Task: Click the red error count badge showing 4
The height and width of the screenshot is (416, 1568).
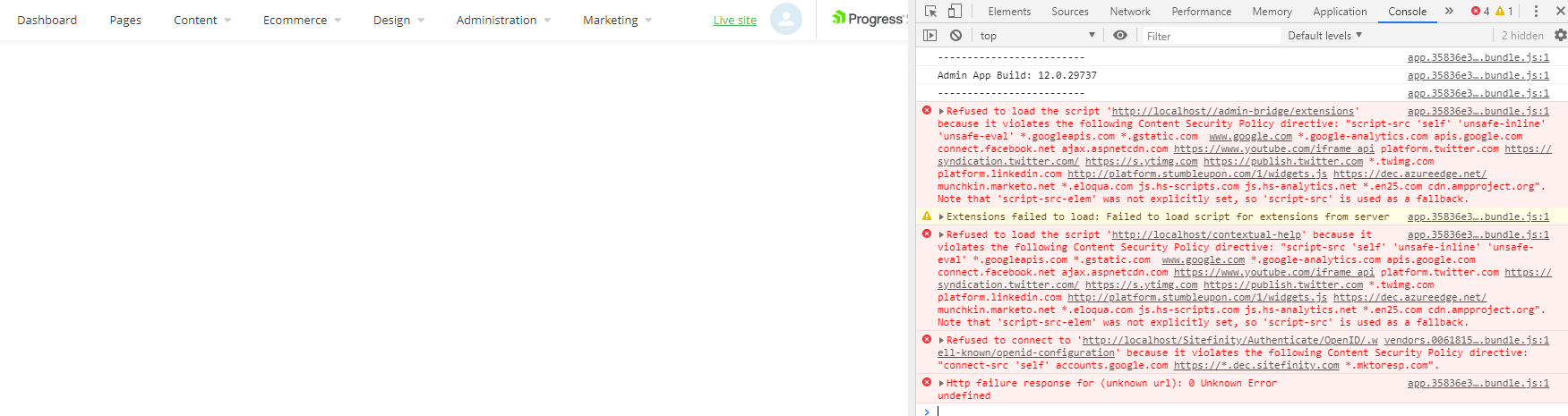Action: 1480,12
